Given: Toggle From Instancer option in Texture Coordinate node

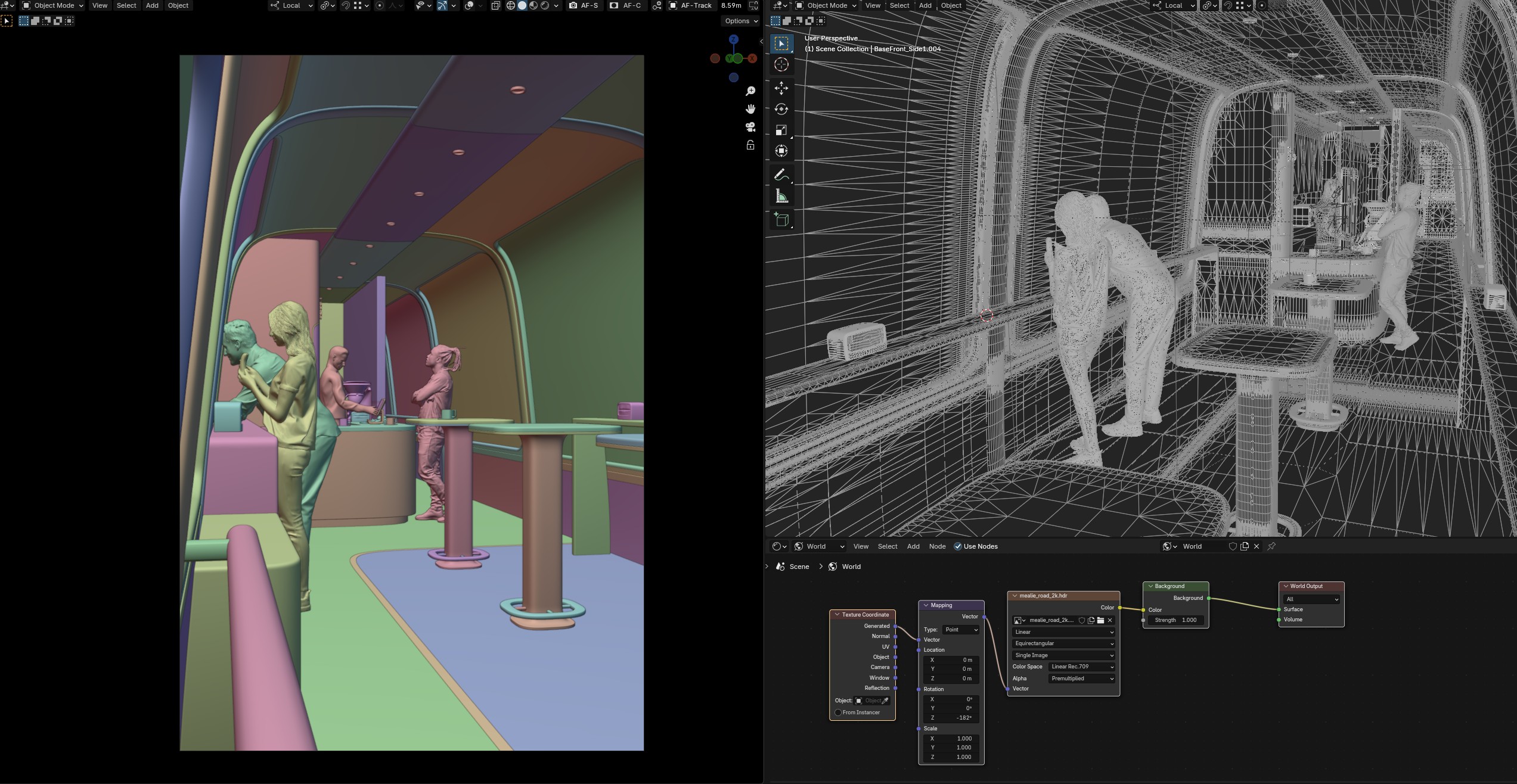Looking at the screenshot, I should [838, 713].
